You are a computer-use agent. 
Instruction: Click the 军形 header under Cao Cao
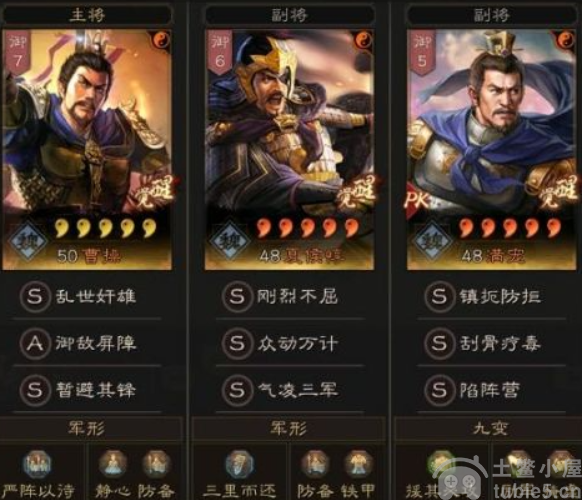tap(87, 429)
